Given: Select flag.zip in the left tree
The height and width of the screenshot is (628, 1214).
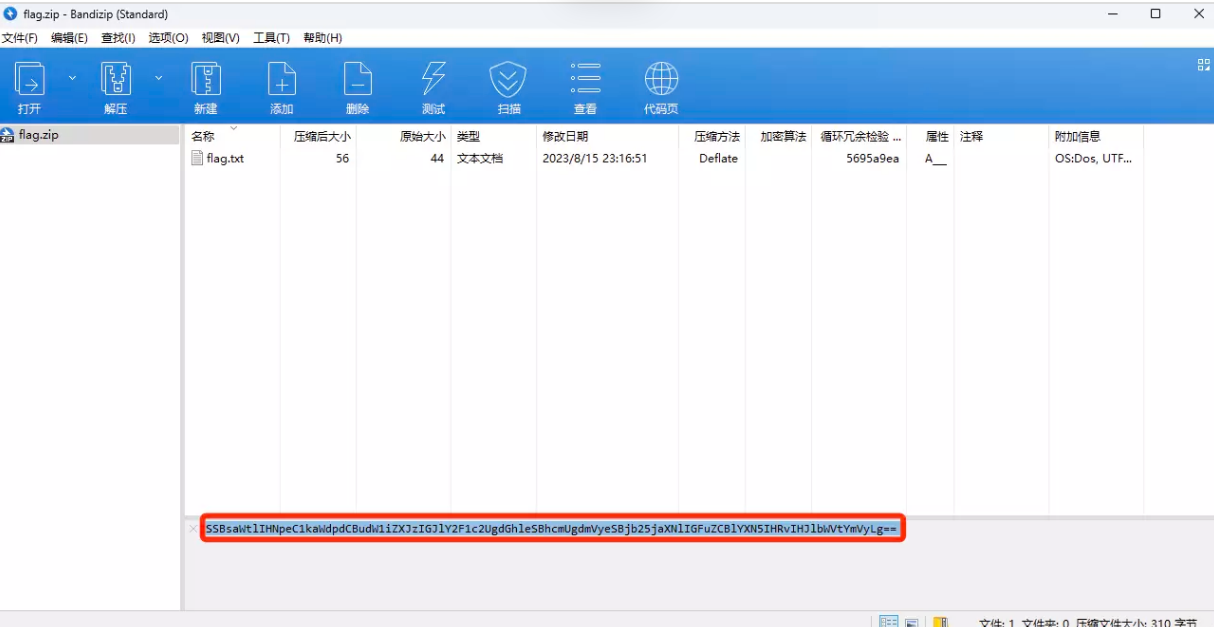Looking at the screenshot, I should click(x=38, y=135).
